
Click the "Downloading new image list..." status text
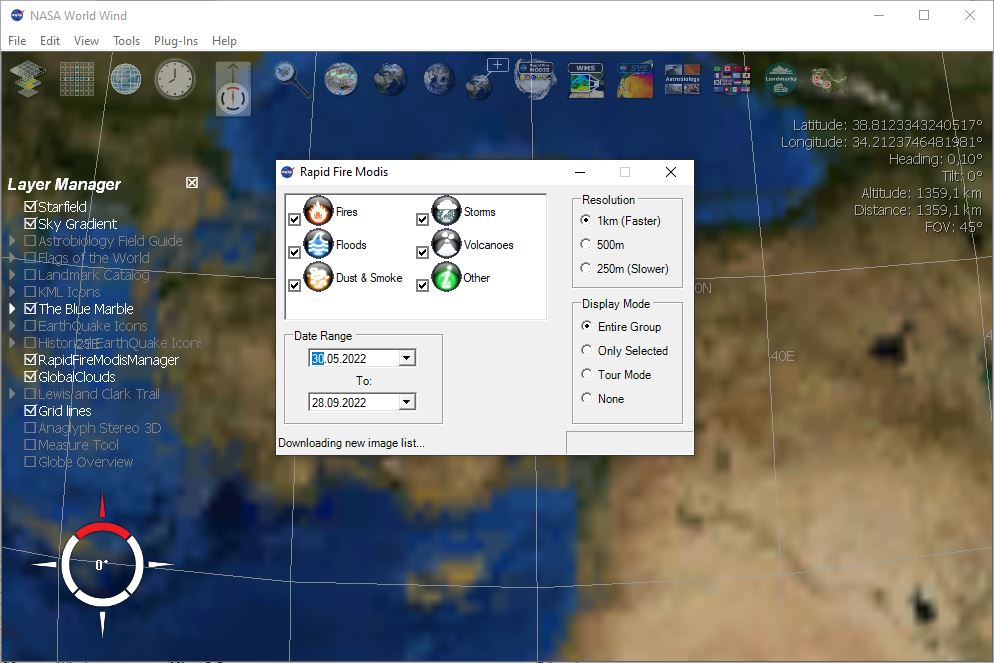tap(351, 443)
